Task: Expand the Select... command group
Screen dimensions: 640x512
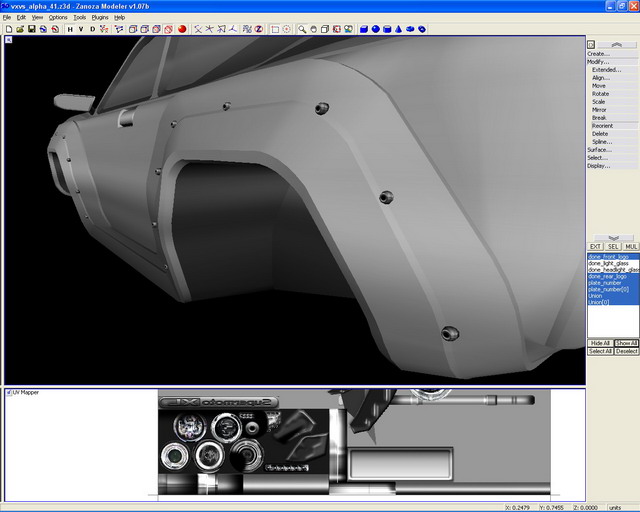Action: [612, 158]
